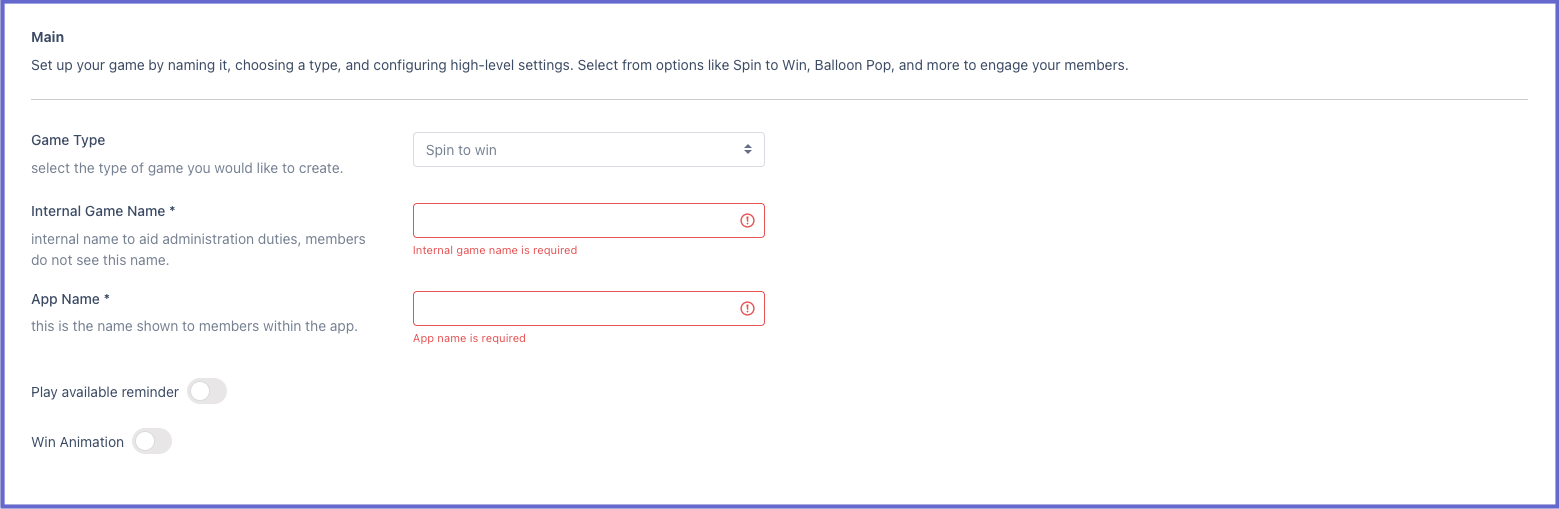
Task: Select the 'Internal game name is required' error message
Action: point(495,250)
